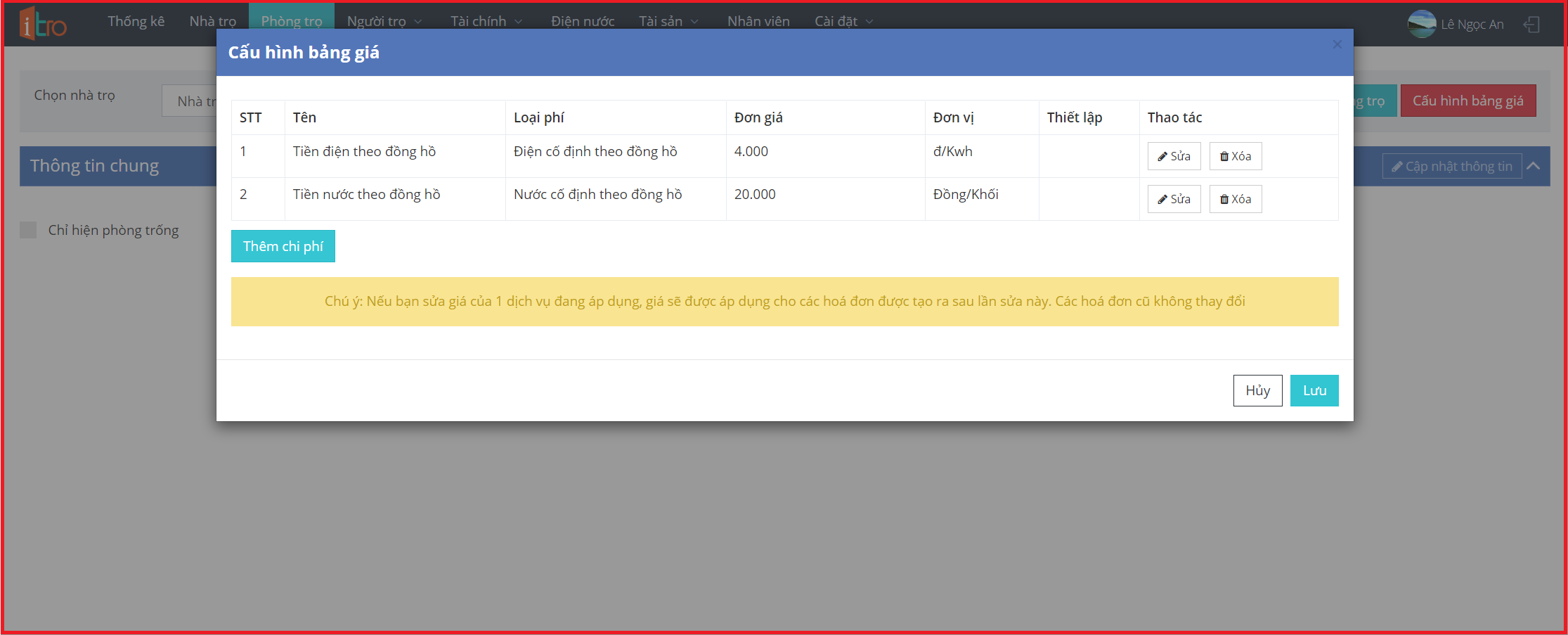Click the Thêm chi phí button
The image size is (1568, 635).
tap(283, 246)
